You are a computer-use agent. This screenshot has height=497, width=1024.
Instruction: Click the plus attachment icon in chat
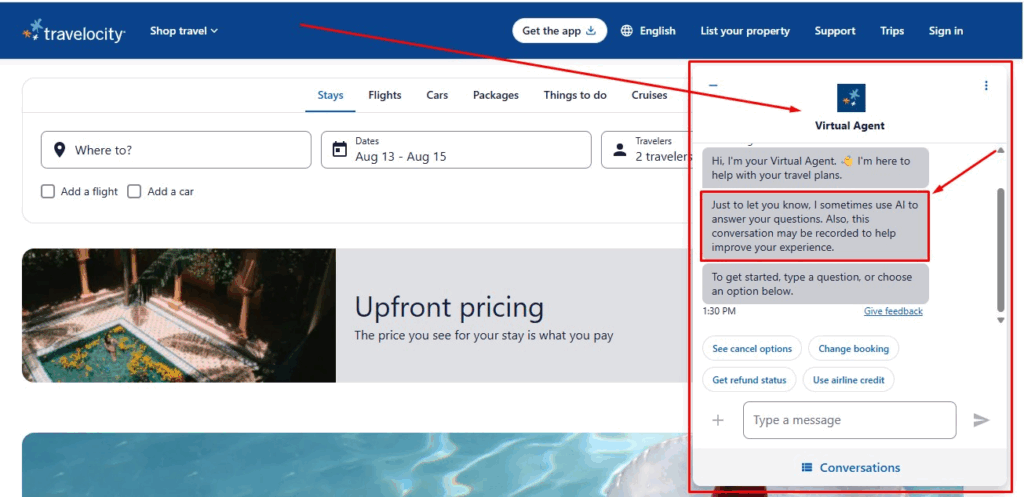pos(718,420)
